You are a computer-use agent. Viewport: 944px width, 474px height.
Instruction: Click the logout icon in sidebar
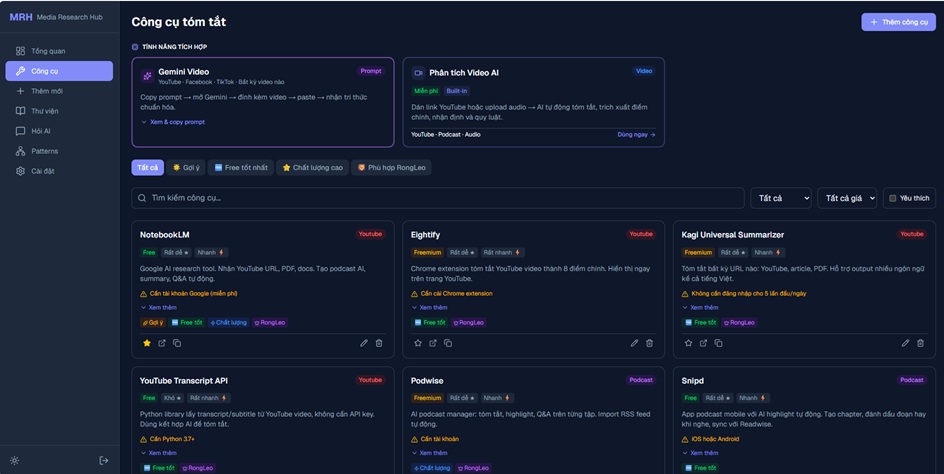(x=104, y=460)
